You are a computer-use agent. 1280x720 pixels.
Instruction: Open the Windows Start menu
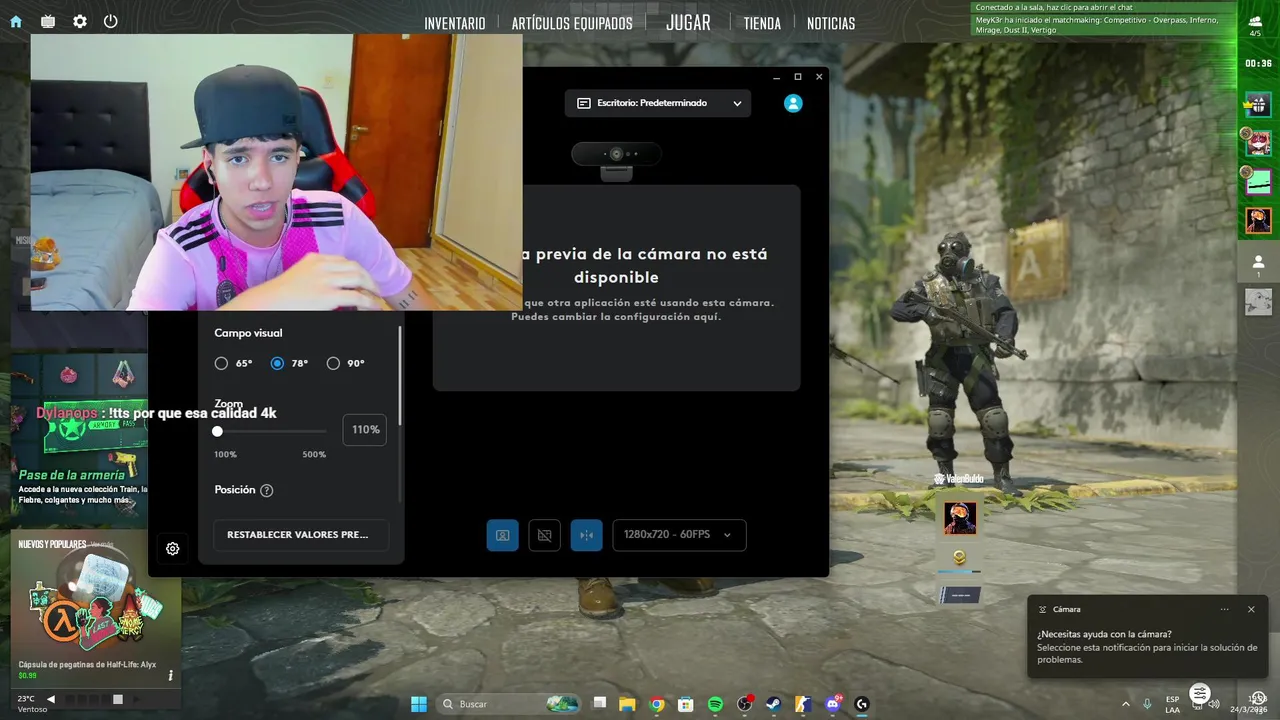click(x=419, y=704)
